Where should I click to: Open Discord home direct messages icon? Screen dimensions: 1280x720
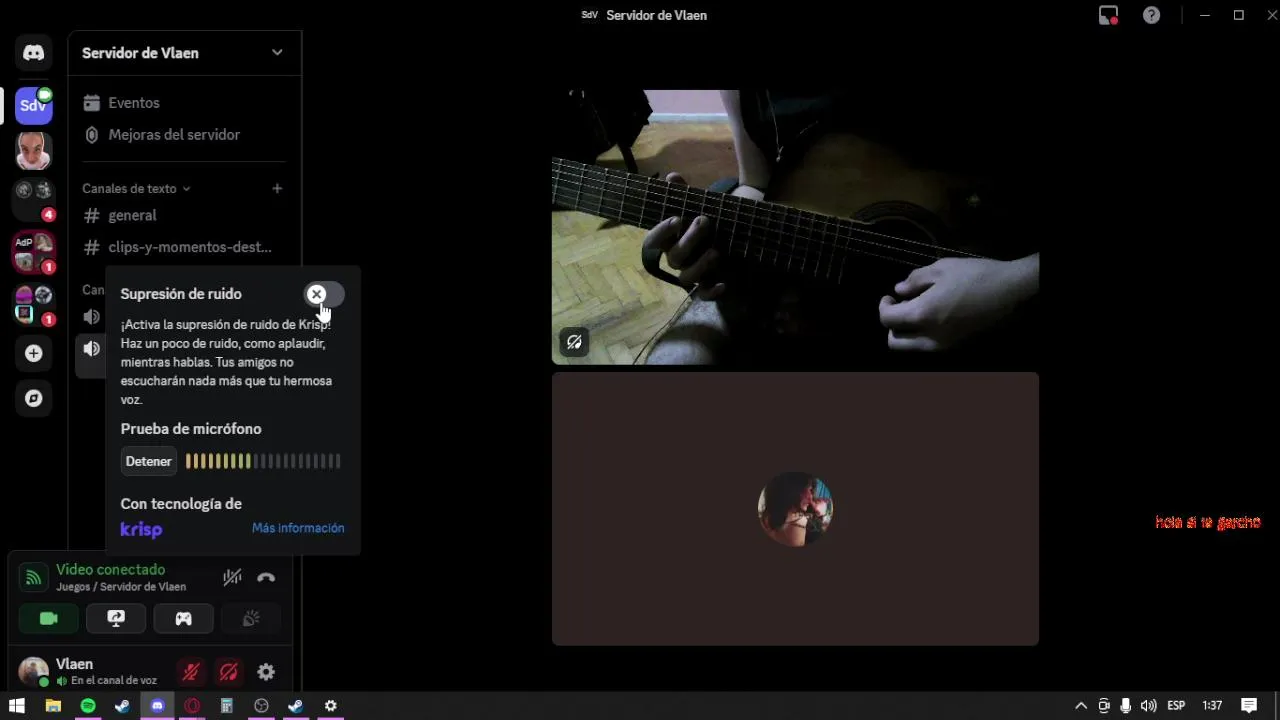pyautogui.click(x=34, y=53)
